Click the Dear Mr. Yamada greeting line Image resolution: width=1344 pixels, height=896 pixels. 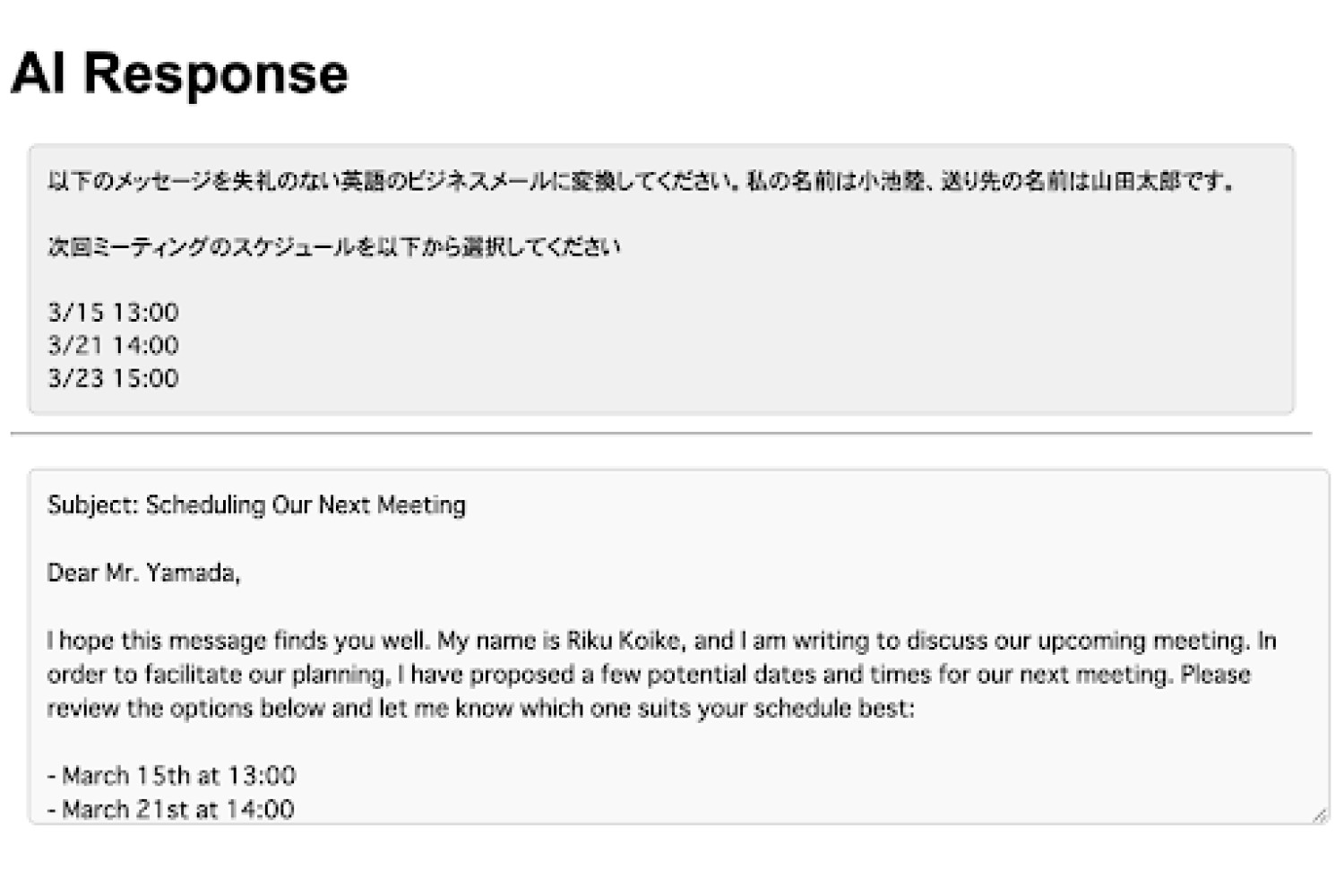[143, 573]
